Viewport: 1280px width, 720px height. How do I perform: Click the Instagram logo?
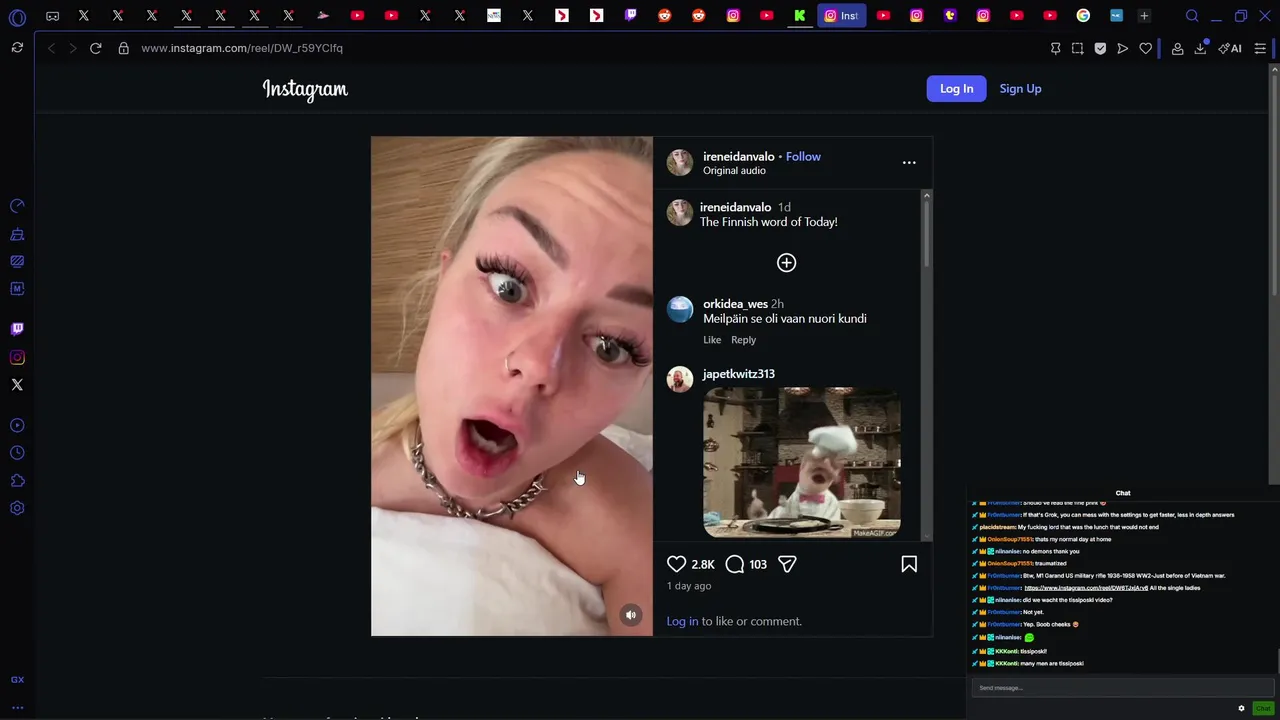click(x=305, y=89)
